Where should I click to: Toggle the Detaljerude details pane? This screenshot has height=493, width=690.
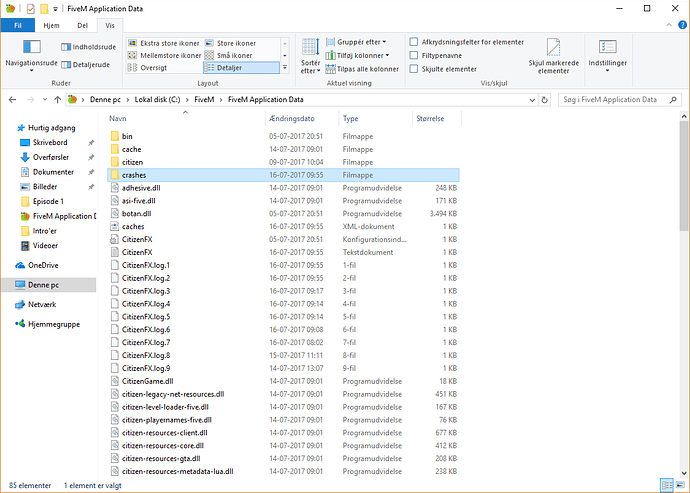[x=85, y=65]
